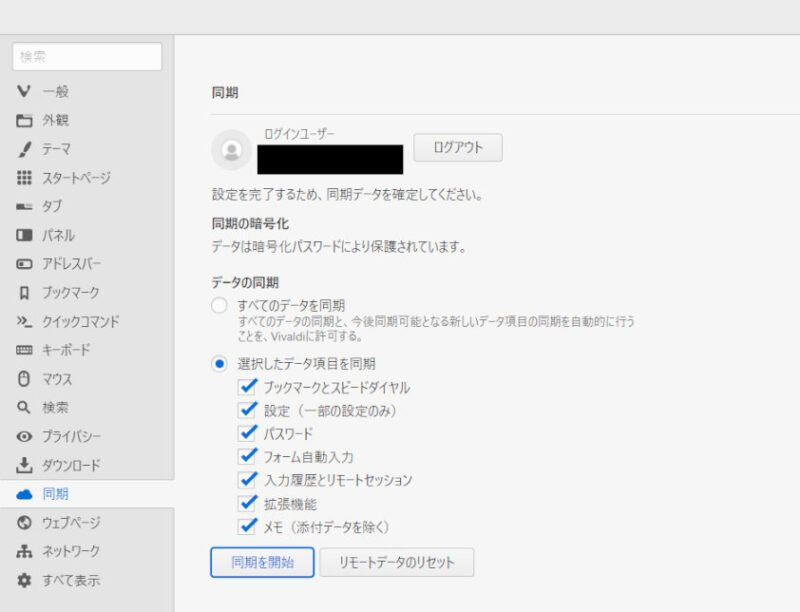Click the スタートページ grid icon
Image resolution: width=800 pixels, height=612 pixels.
24,177
